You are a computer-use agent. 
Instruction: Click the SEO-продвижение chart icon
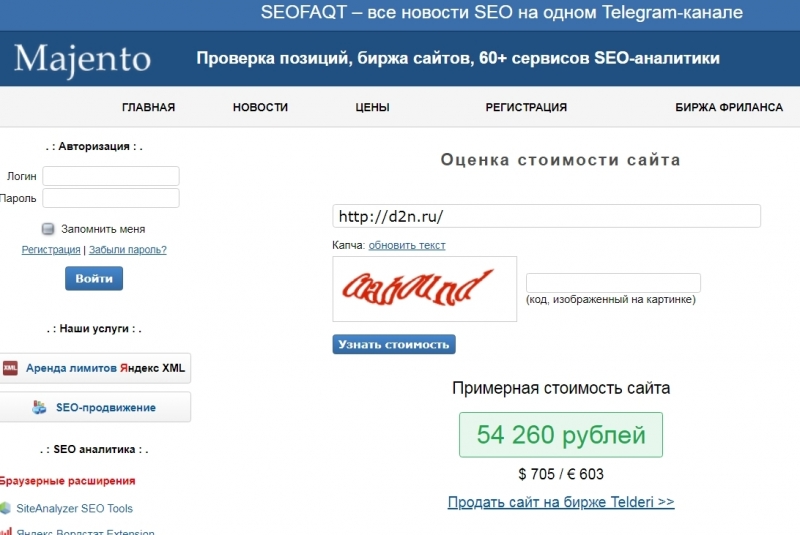(x=39, y=407)
